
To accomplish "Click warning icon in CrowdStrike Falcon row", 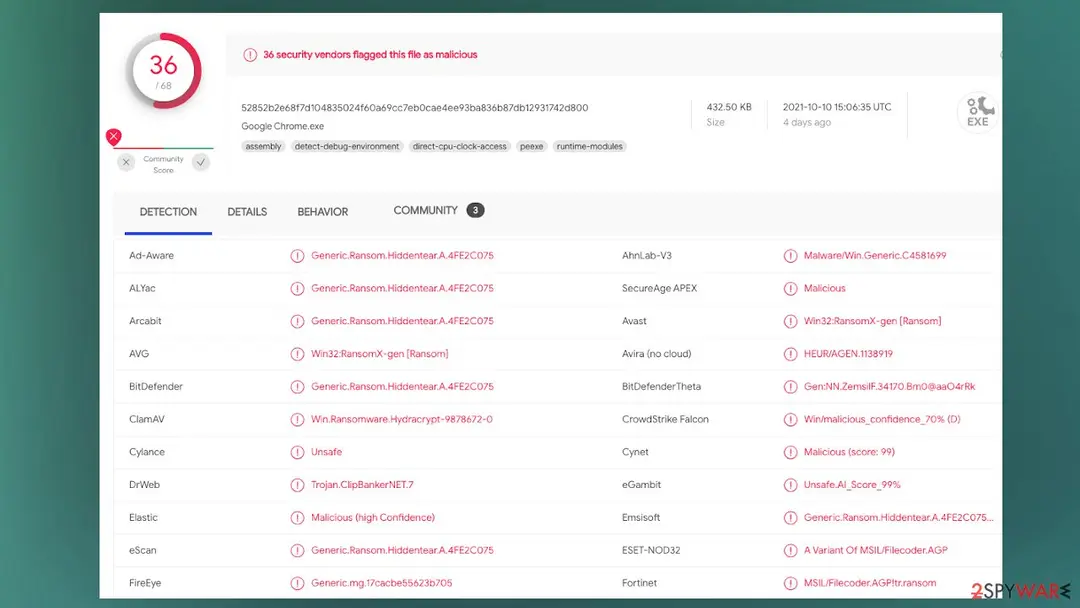I will pyautogui.click(x=790, y=419).
